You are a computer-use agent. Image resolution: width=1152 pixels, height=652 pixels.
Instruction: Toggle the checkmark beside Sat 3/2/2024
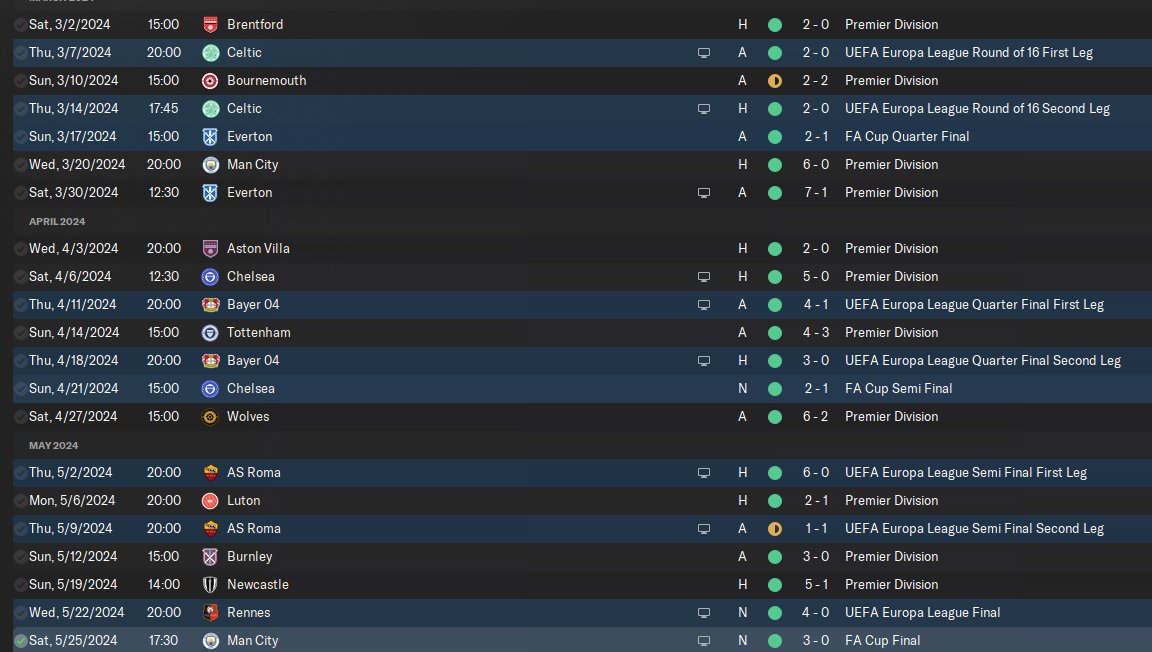click(21, 25)
